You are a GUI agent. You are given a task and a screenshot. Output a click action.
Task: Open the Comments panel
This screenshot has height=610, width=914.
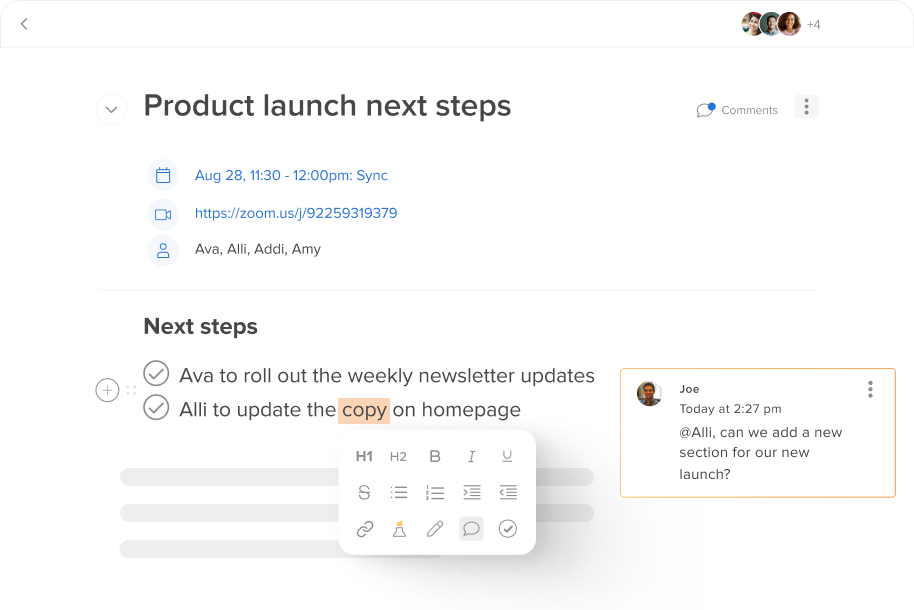[x=737, y=110]
